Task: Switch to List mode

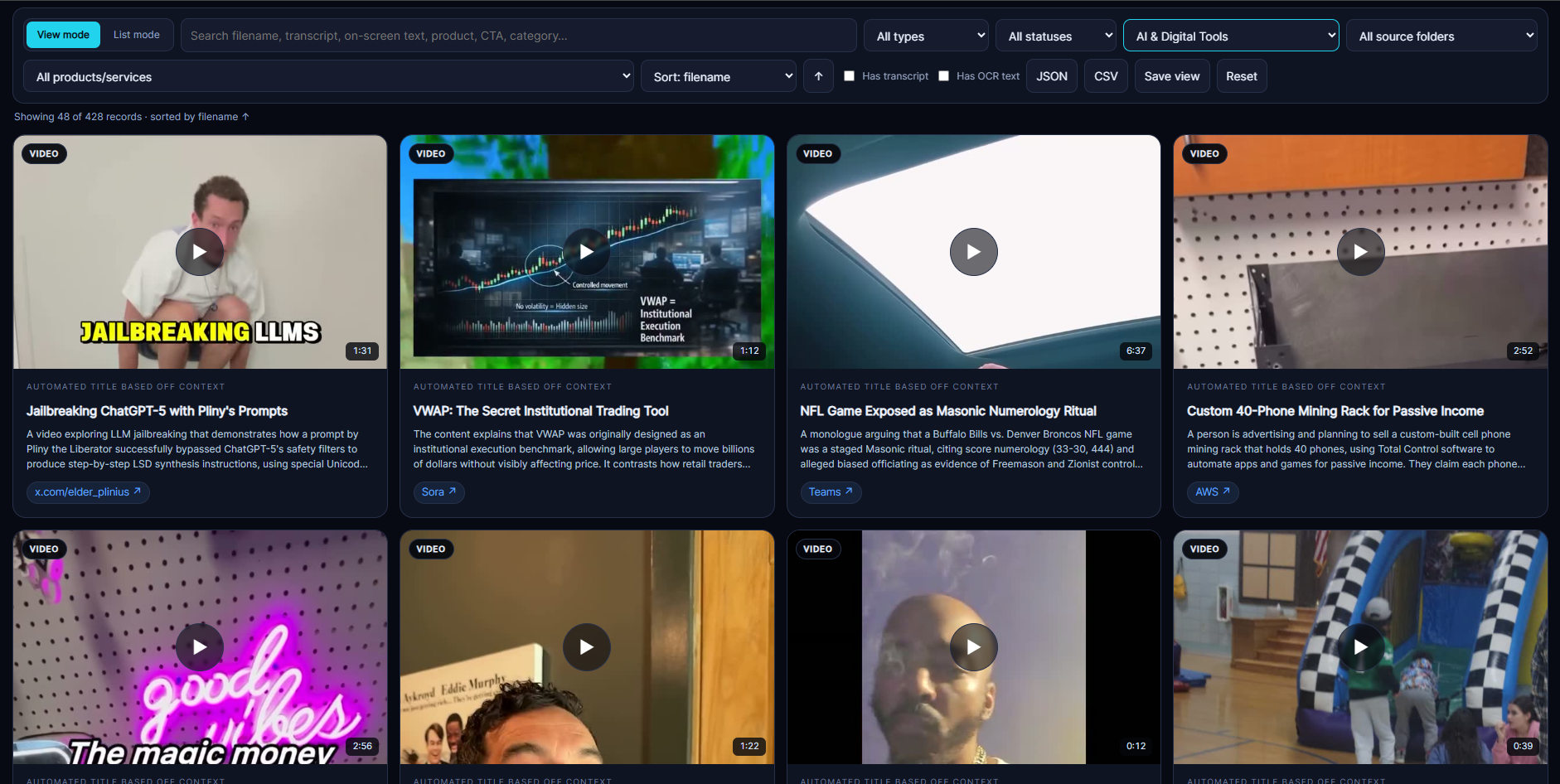Action: pyautogui.click(x=137, y=35)
